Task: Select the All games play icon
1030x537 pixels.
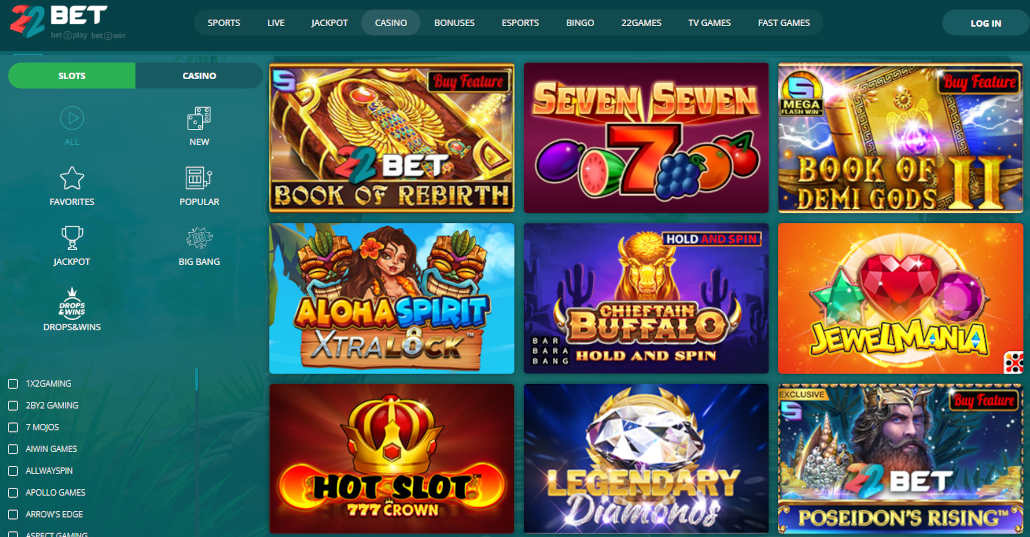Action: 72,119
